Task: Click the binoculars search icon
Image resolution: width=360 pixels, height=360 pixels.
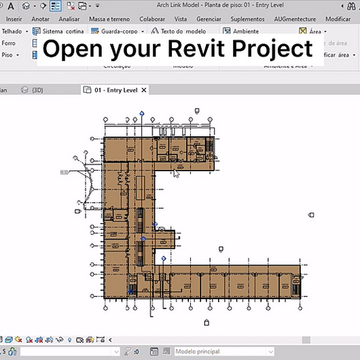Action: coord(351,6)
